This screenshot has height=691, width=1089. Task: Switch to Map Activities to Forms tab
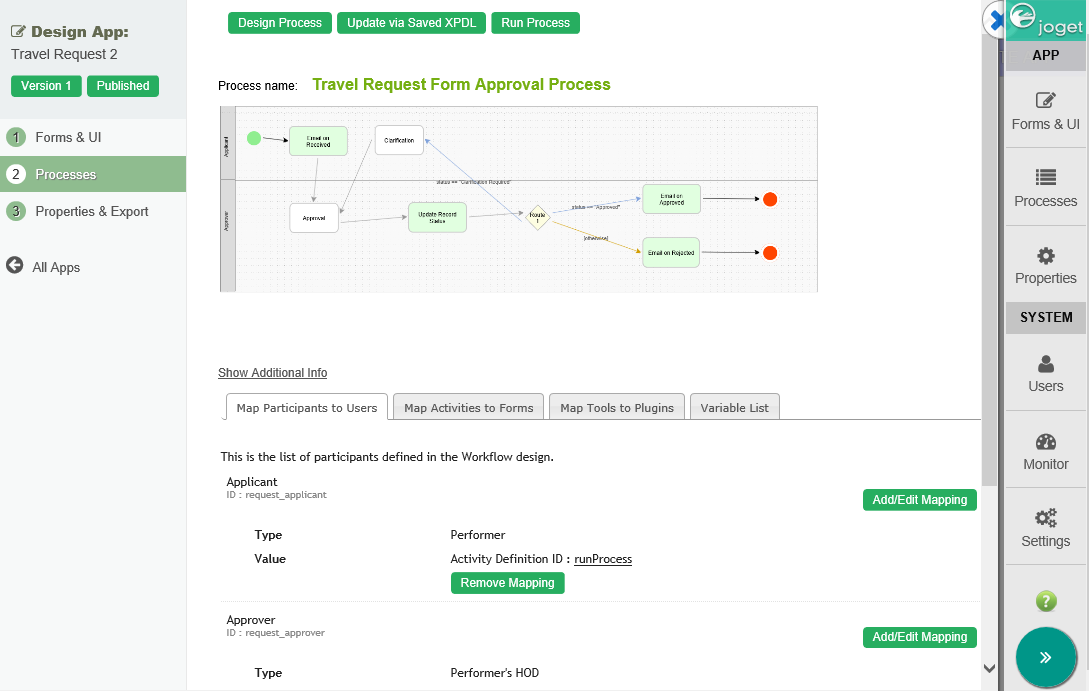(x=468, y=408)
